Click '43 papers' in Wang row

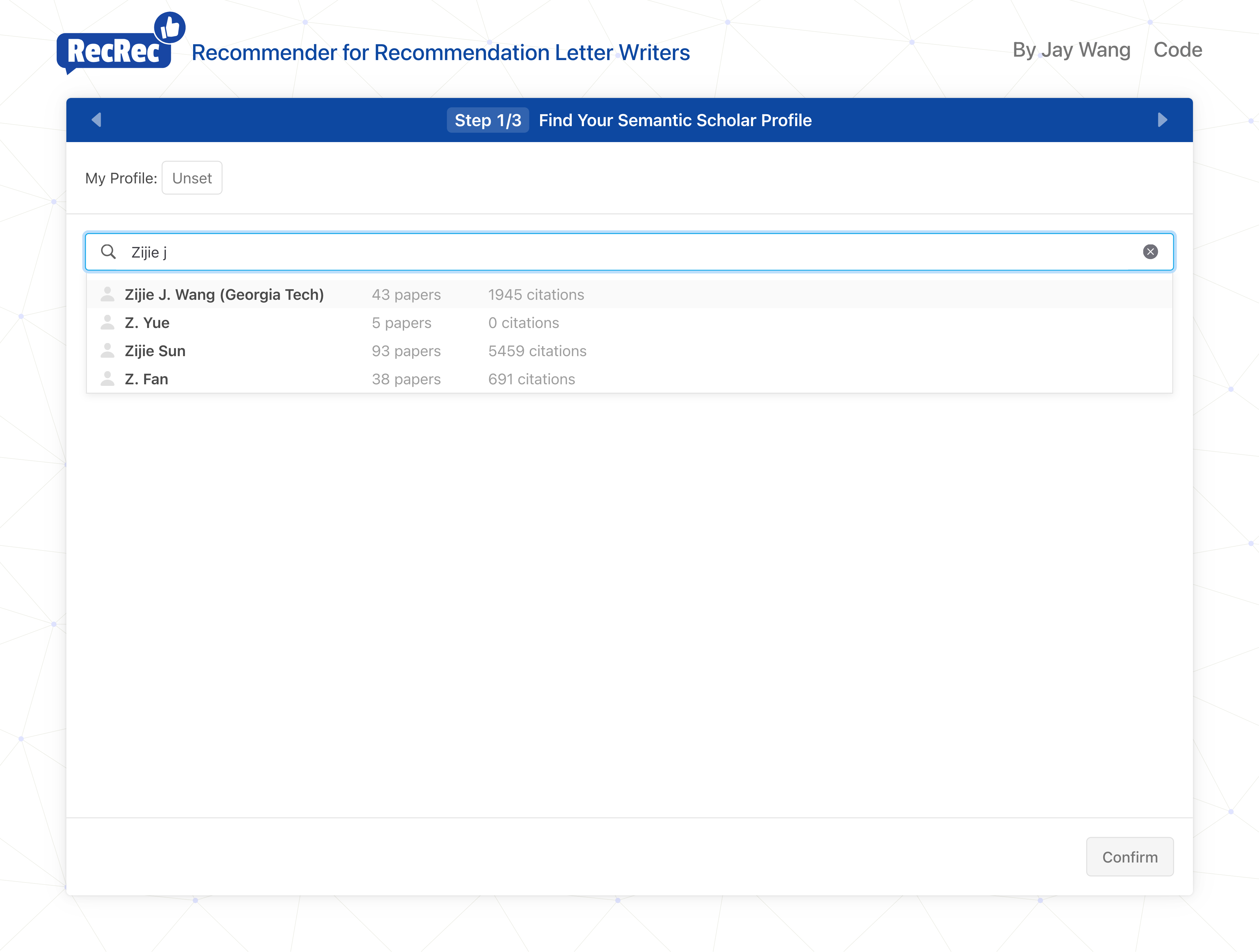(407, 295)
